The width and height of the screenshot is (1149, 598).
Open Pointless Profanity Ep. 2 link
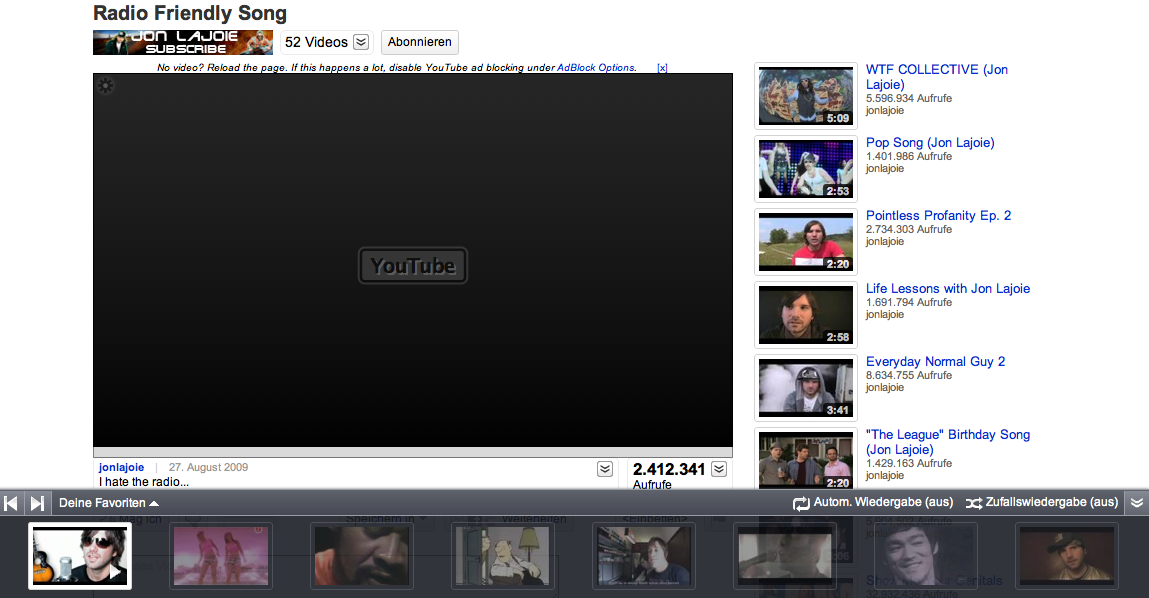pyautogui.click(x=938, y=215)
